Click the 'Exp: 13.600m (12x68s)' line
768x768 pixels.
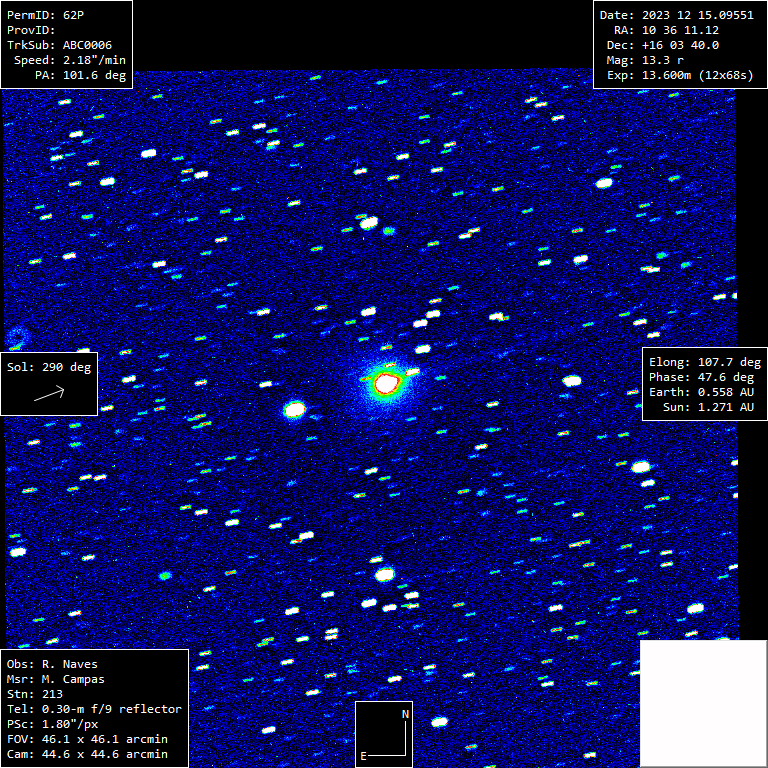click(680, 75)
